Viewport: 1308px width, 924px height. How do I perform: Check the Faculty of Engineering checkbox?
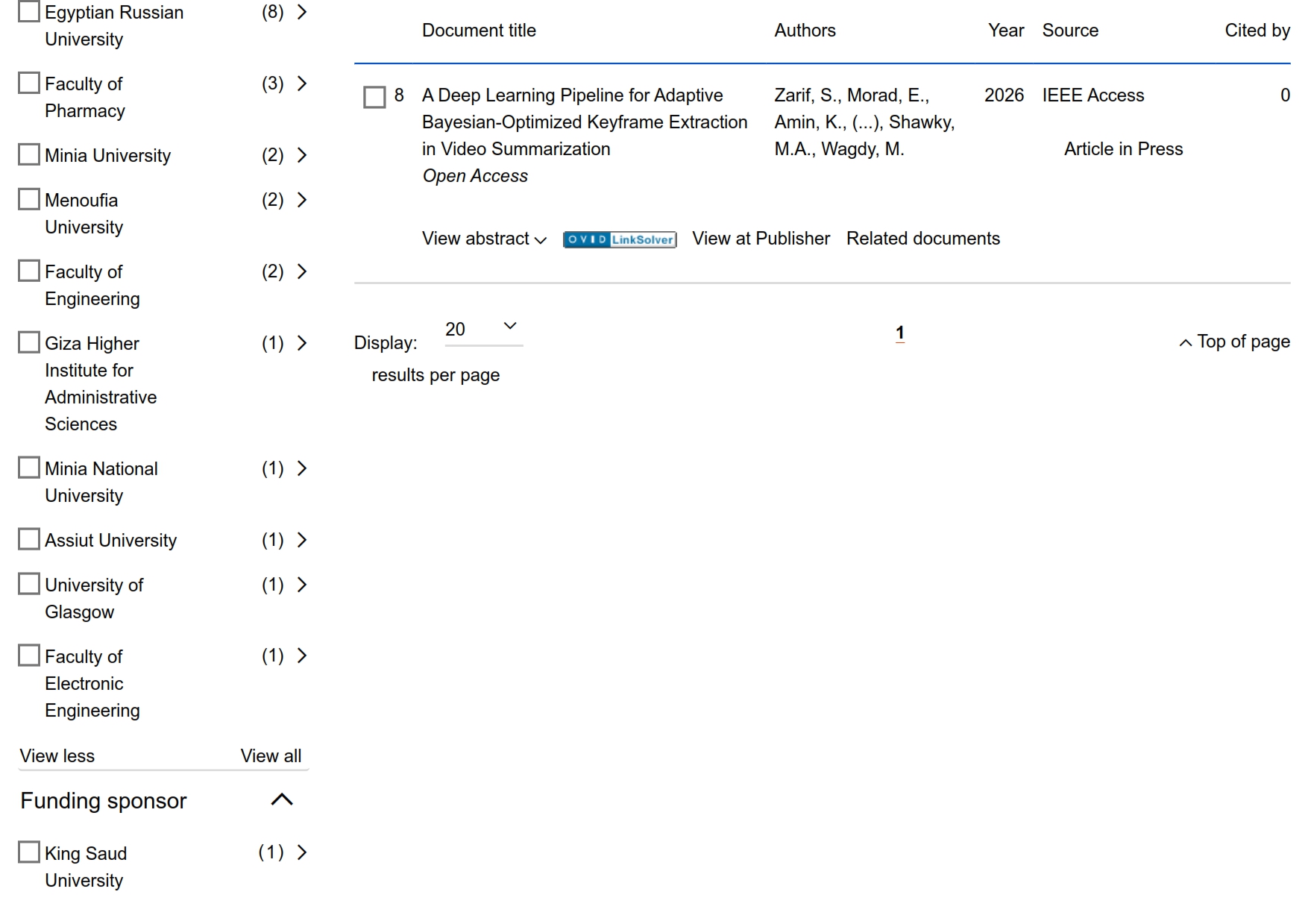click(x=29, y=271)
